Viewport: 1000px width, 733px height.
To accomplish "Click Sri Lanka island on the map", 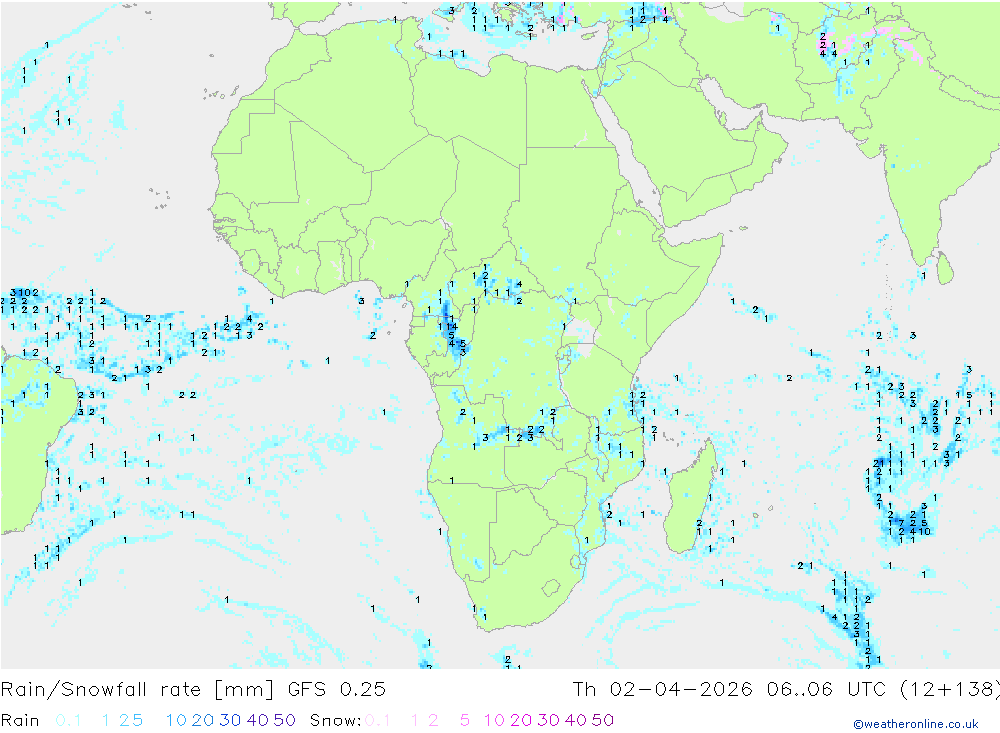I will click(945, 268).
